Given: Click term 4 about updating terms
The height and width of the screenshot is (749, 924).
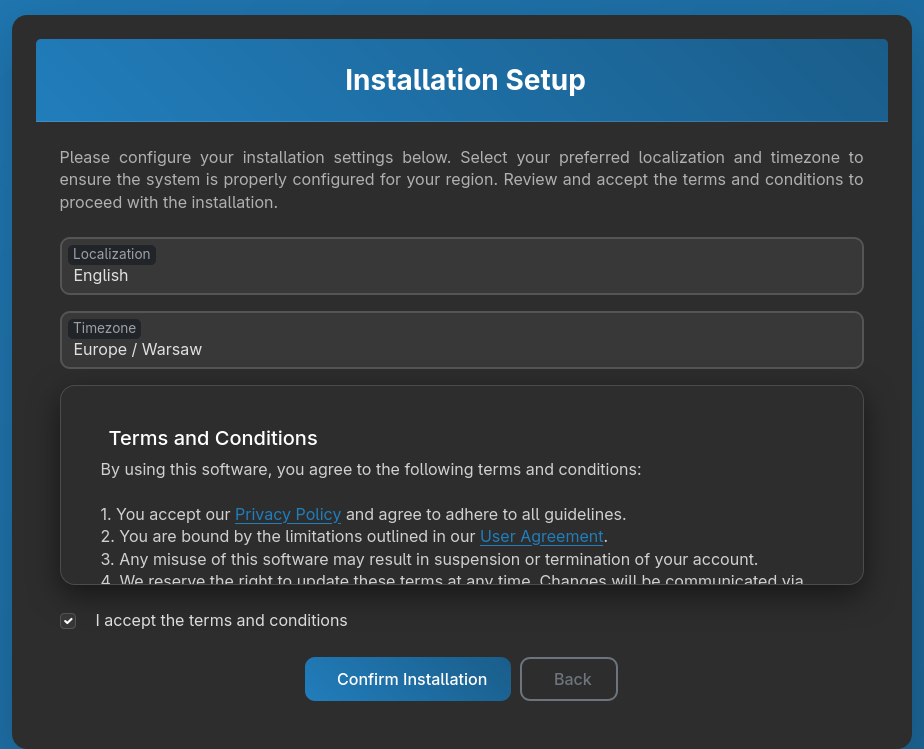Looking at the screenshot, I should [x=452, y=578].
